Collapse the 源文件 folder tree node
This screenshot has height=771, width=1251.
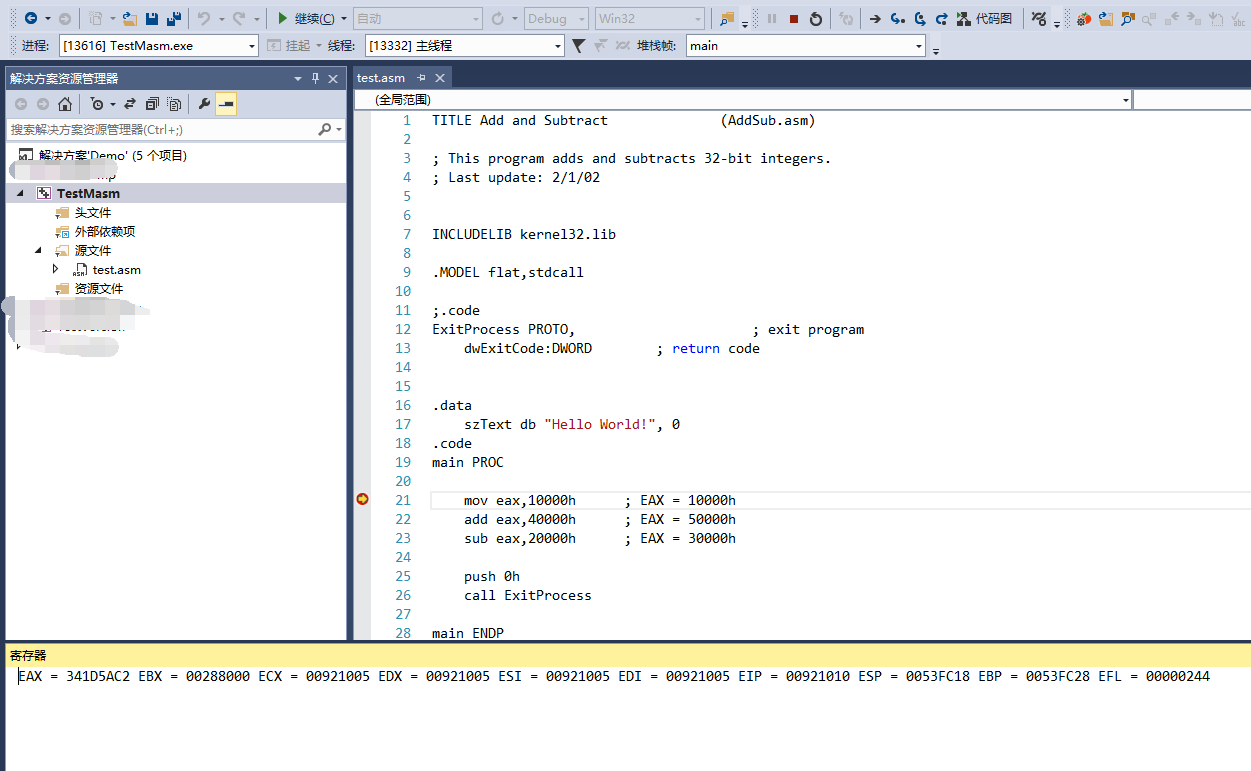coord(39,251)
